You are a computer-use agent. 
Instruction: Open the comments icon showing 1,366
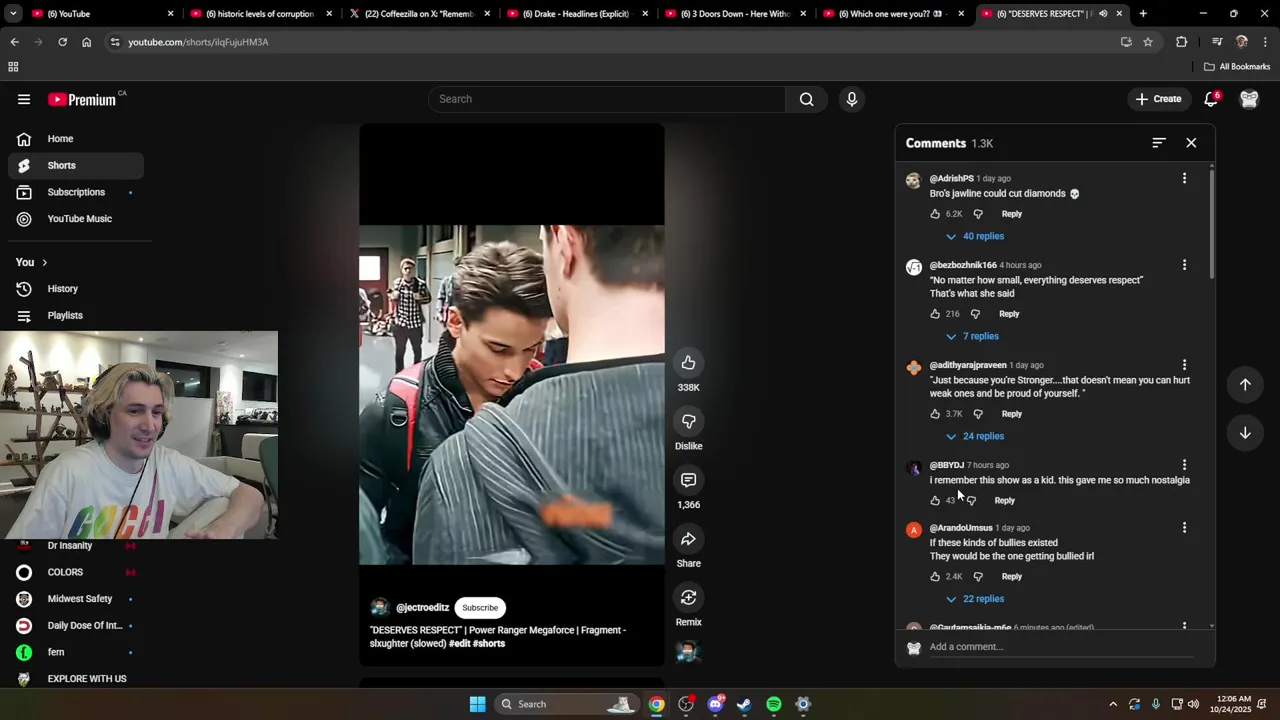click(688, 480)
